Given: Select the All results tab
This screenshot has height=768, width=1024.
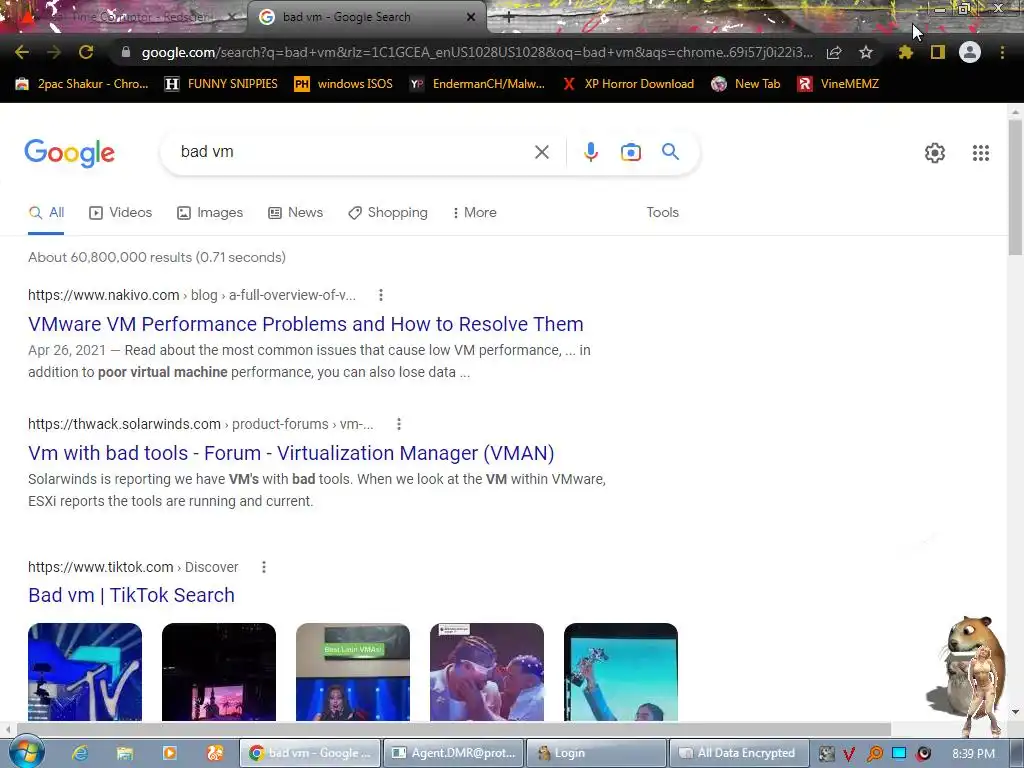Looking at the screenshot, I should [x=46, y=213].
